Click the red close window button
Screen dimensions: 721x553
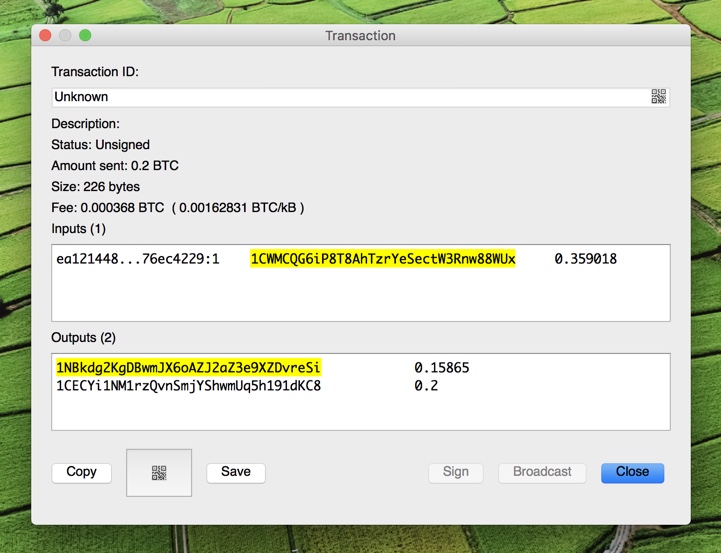click(45, 35)
